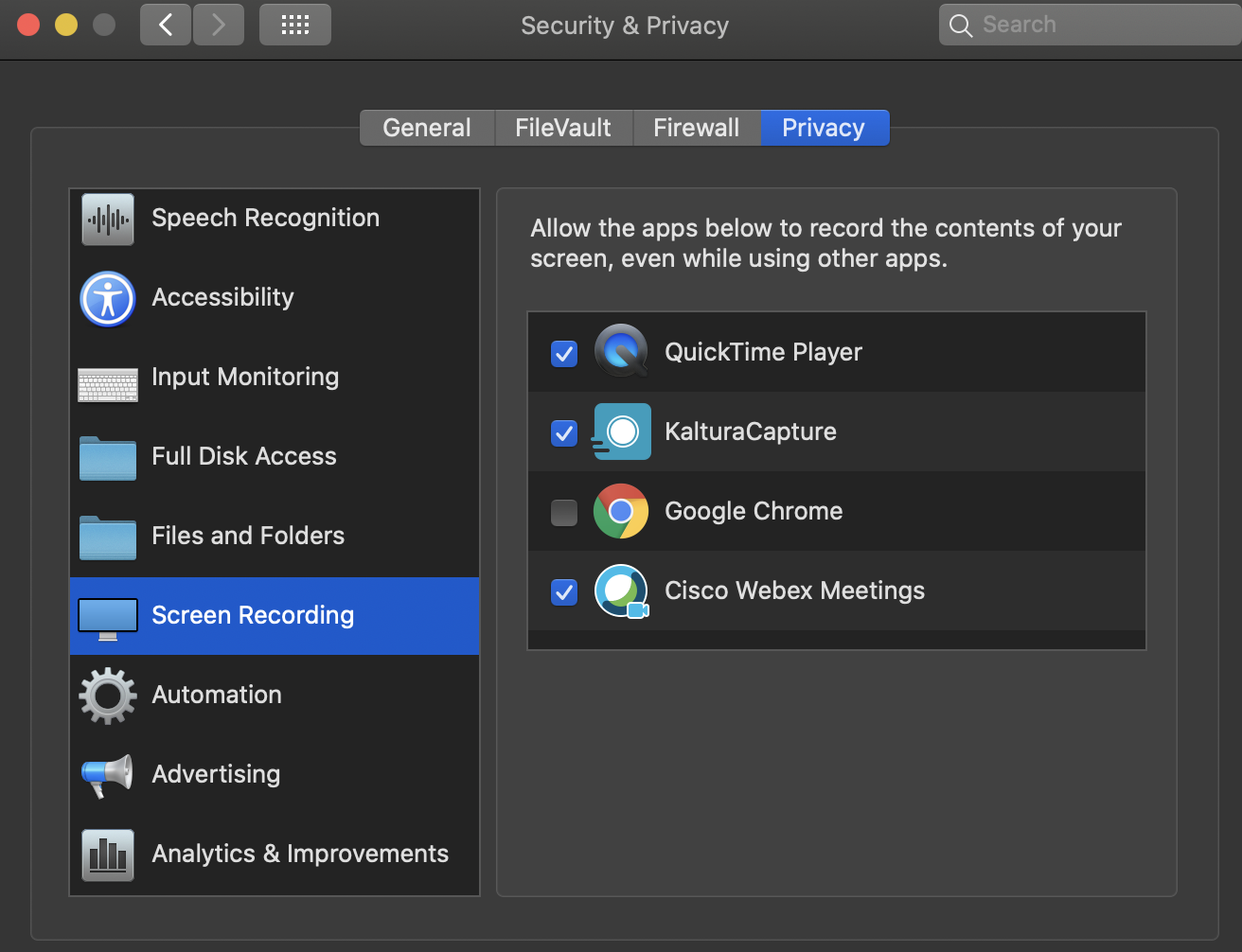Viewport: 1242px width, 952px height.
Task: Open Full Disk Access category text
Action: [244, 456]
